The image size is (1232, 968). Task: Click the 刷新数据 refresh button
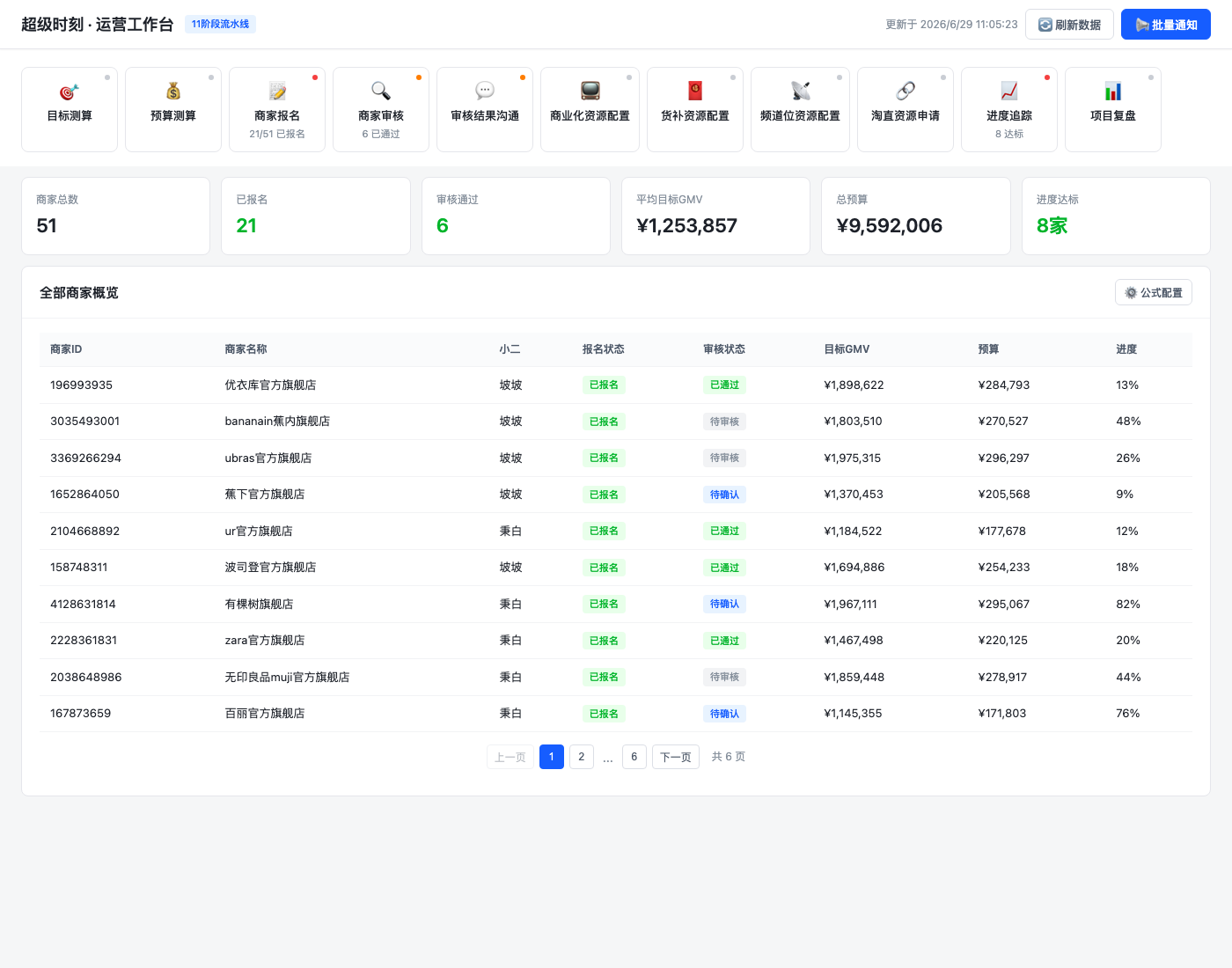coord(1069,25)
